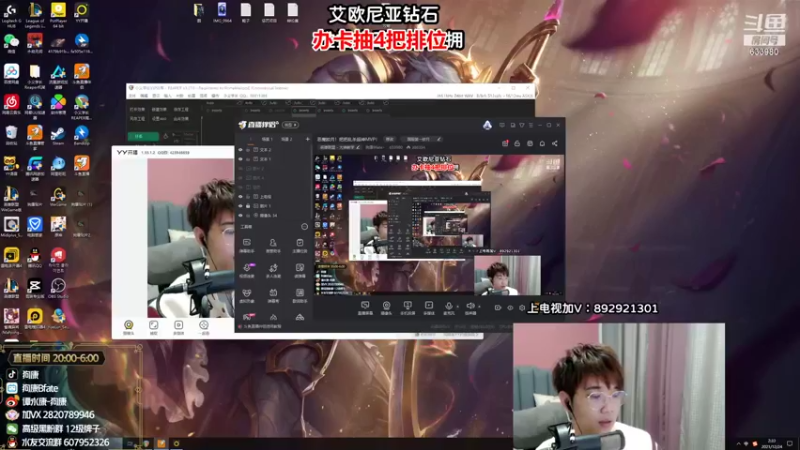This screenshot has width=800, height=450.
Task: Open the share icon in streaming app header
Action: pyautogui.click(x=555, y=143)
